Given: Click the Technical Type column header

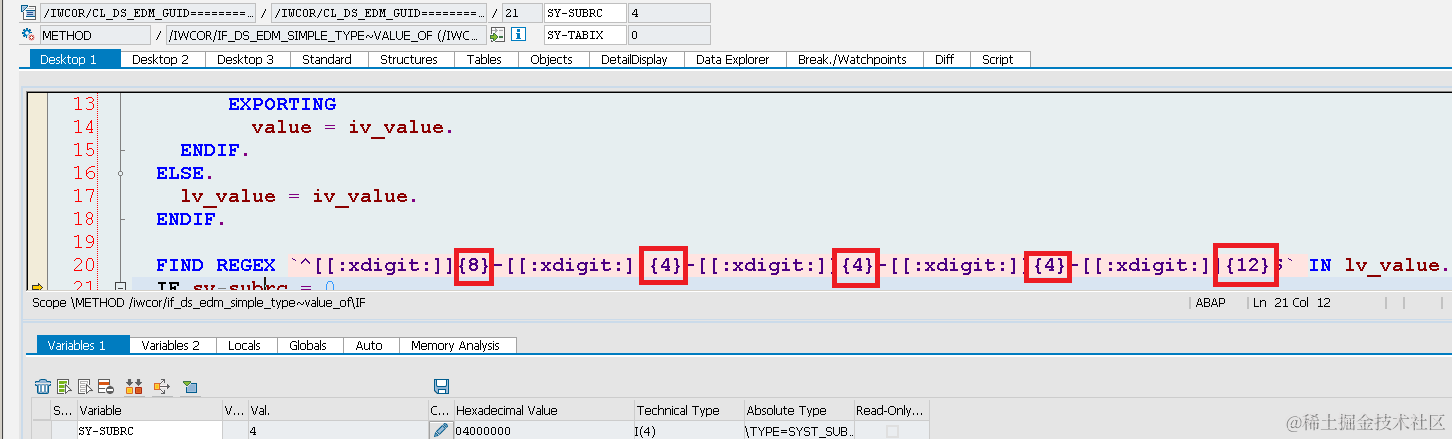Looking at the screenshot, I should (x=688, y=410).
